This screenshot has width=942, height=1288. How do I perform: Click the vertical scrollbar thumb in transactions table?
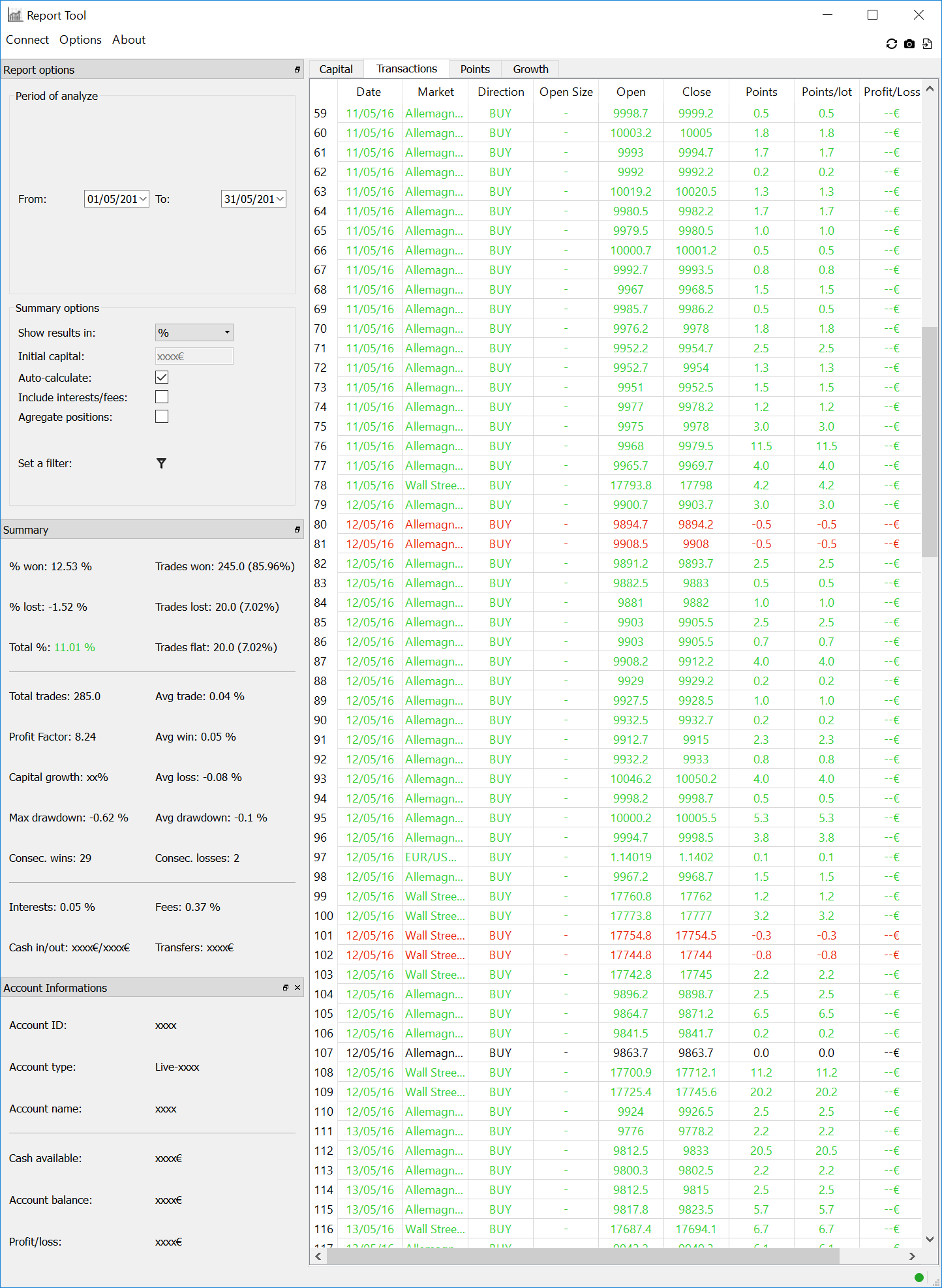click(x=930, y=441)
